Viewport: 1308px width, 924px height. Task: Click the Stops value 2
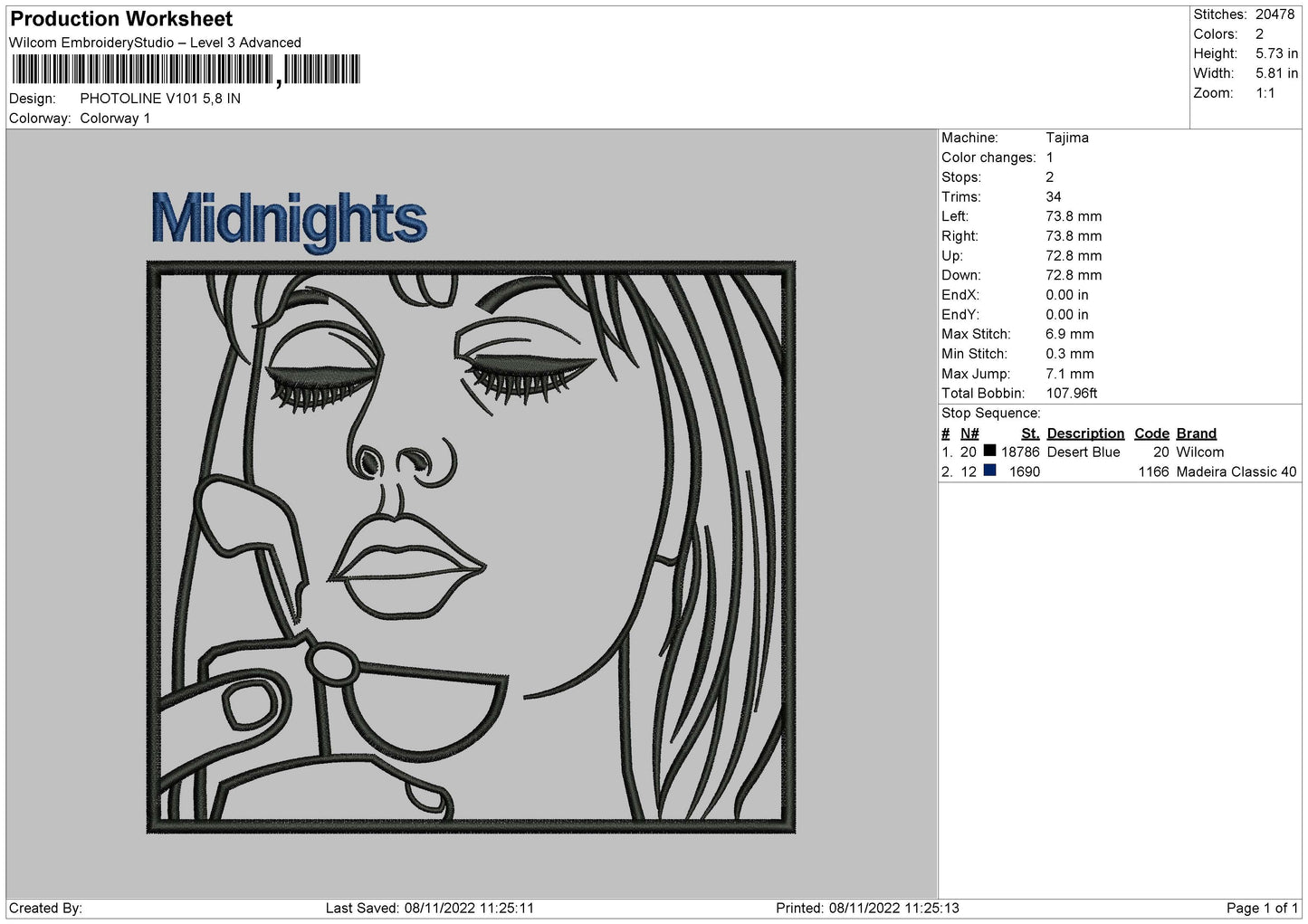point(1050,177)
